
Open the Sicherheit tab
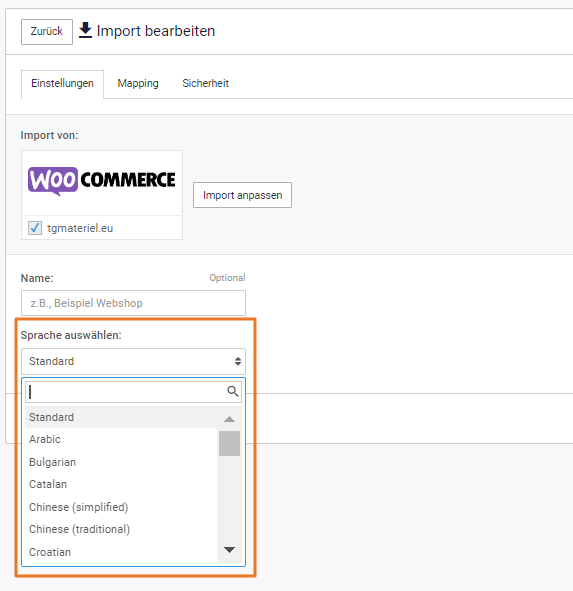(x=205, y=83)
